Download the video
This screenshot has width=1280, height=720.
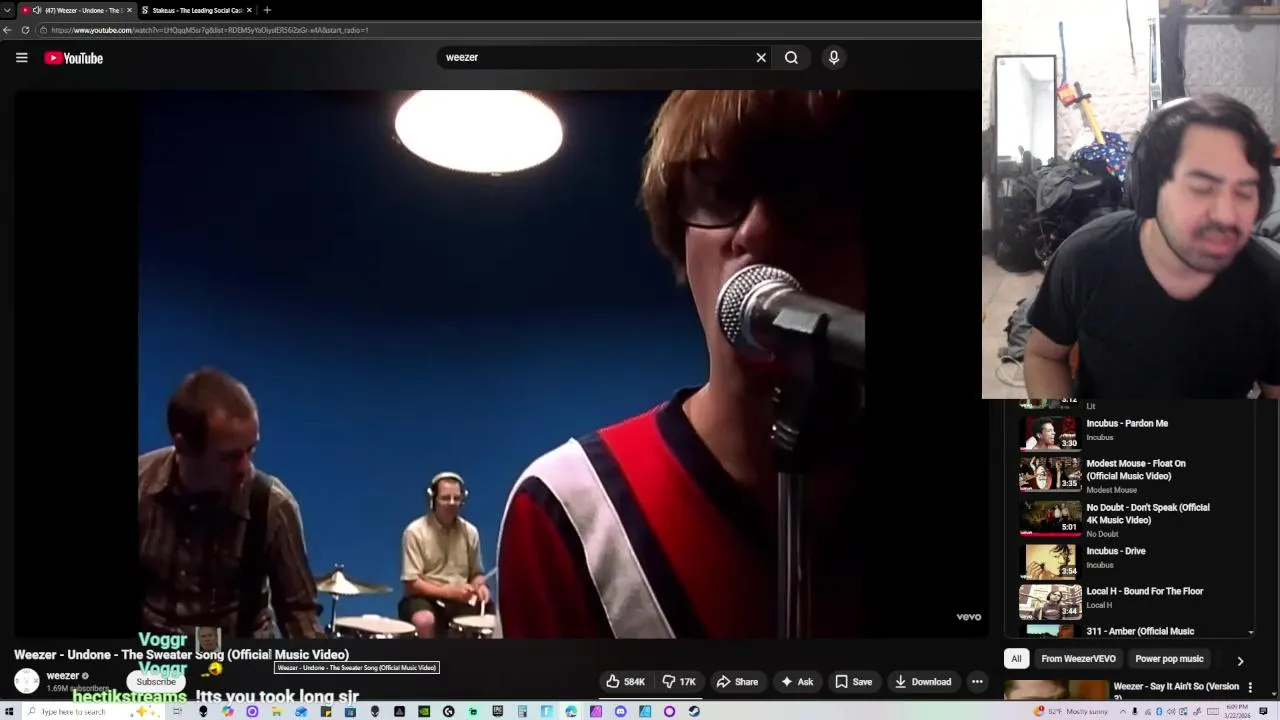[x=922, y=682]
